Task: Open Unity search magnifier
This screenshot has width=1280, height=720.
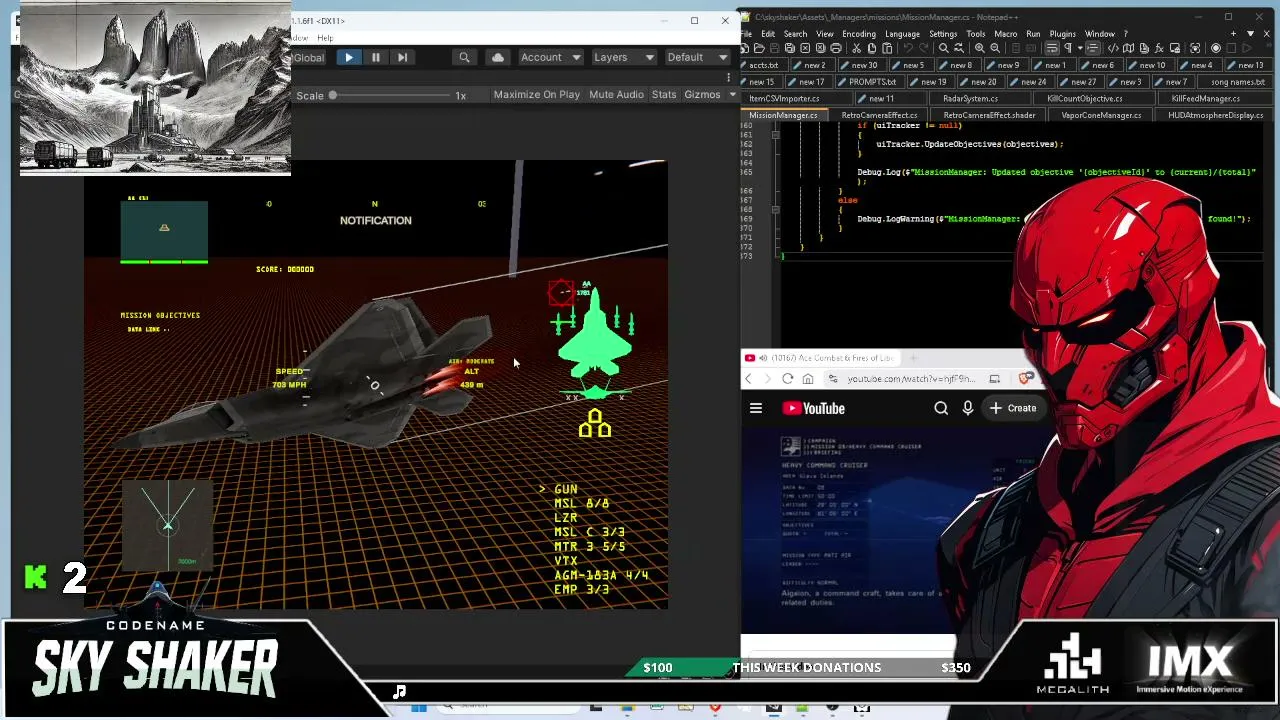Action: 464,58
